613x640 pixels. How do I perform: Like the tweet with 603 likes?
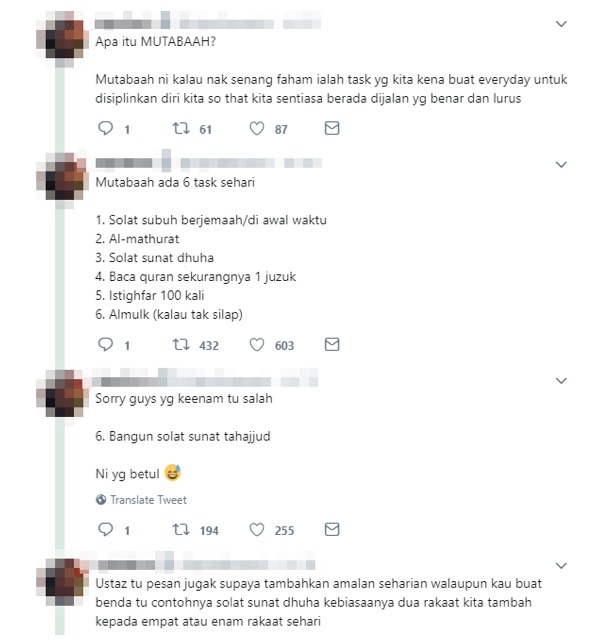(x=257, y=345)
